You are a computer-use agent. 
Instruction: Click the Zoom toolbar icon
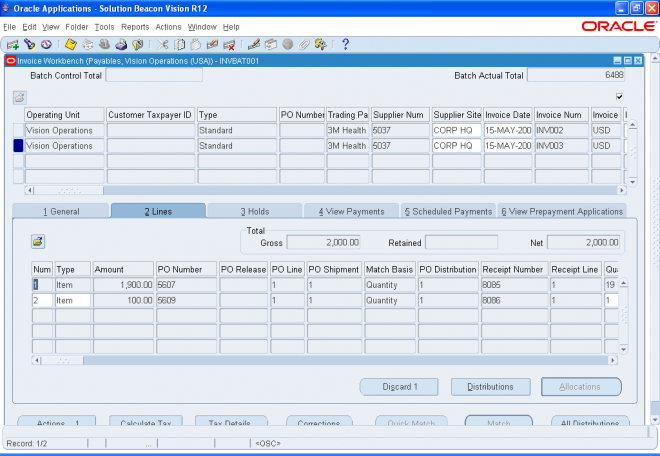point(271,44)
